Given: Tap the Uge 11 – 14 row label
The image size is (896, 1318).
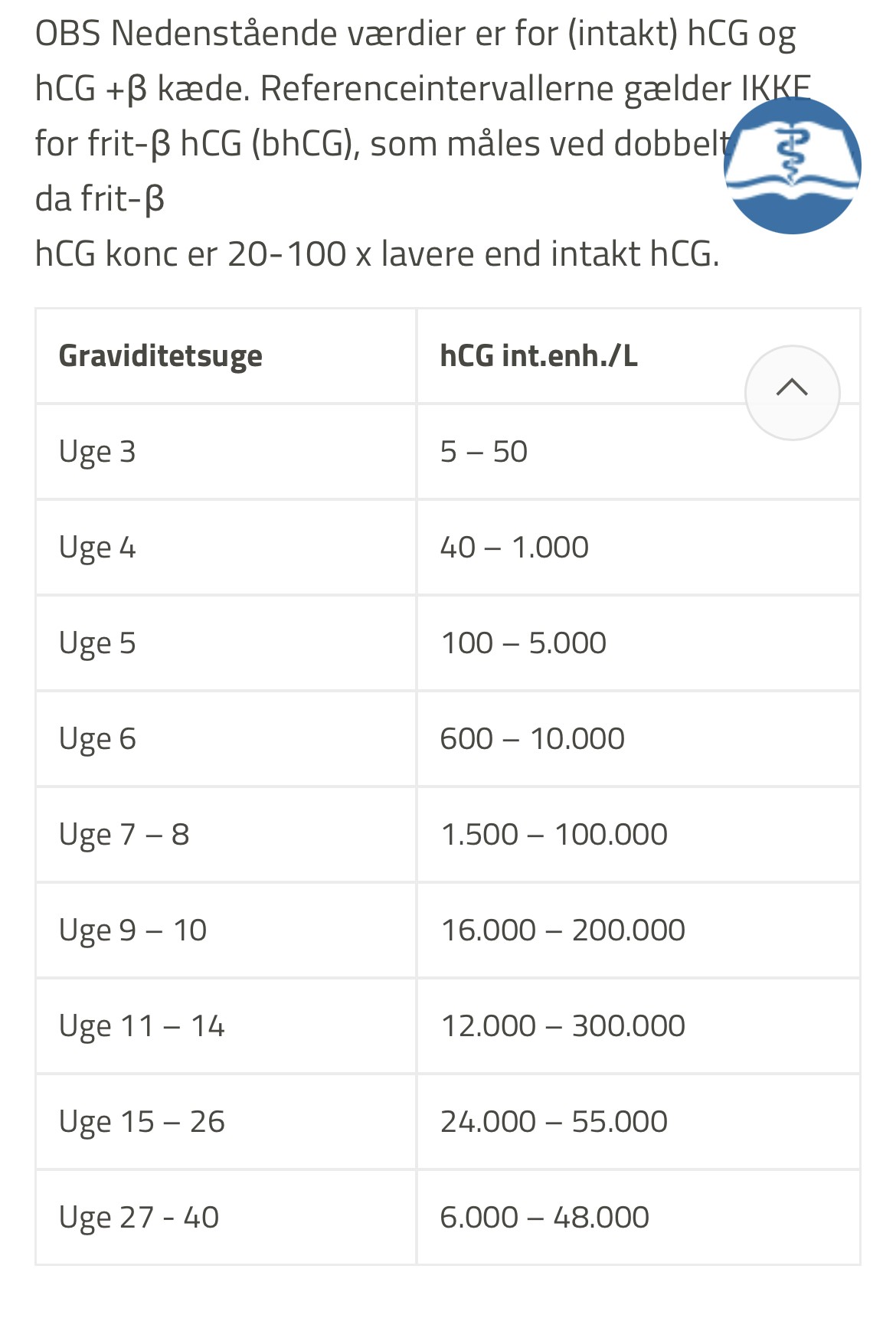Looking at the screenshot, I should pos(142,1026).
